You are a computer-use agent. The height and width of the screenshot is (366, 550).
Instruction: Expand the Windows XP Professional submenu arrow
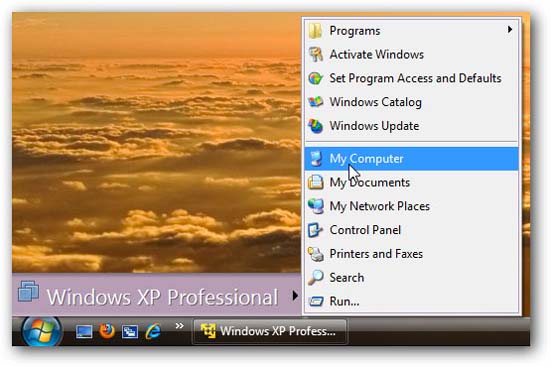pyautogui.click(x=295, y=296)
